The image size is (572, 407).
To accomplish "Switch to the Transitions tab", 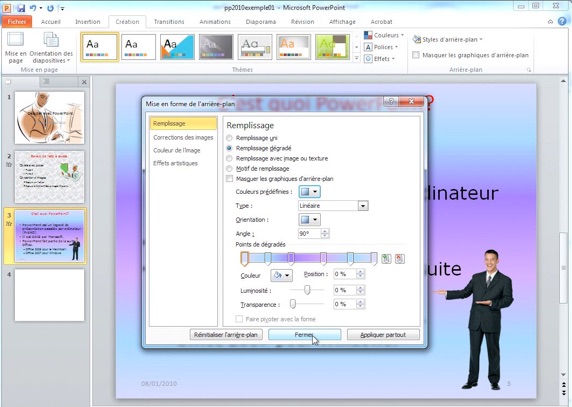I will (x=169, y=22).
